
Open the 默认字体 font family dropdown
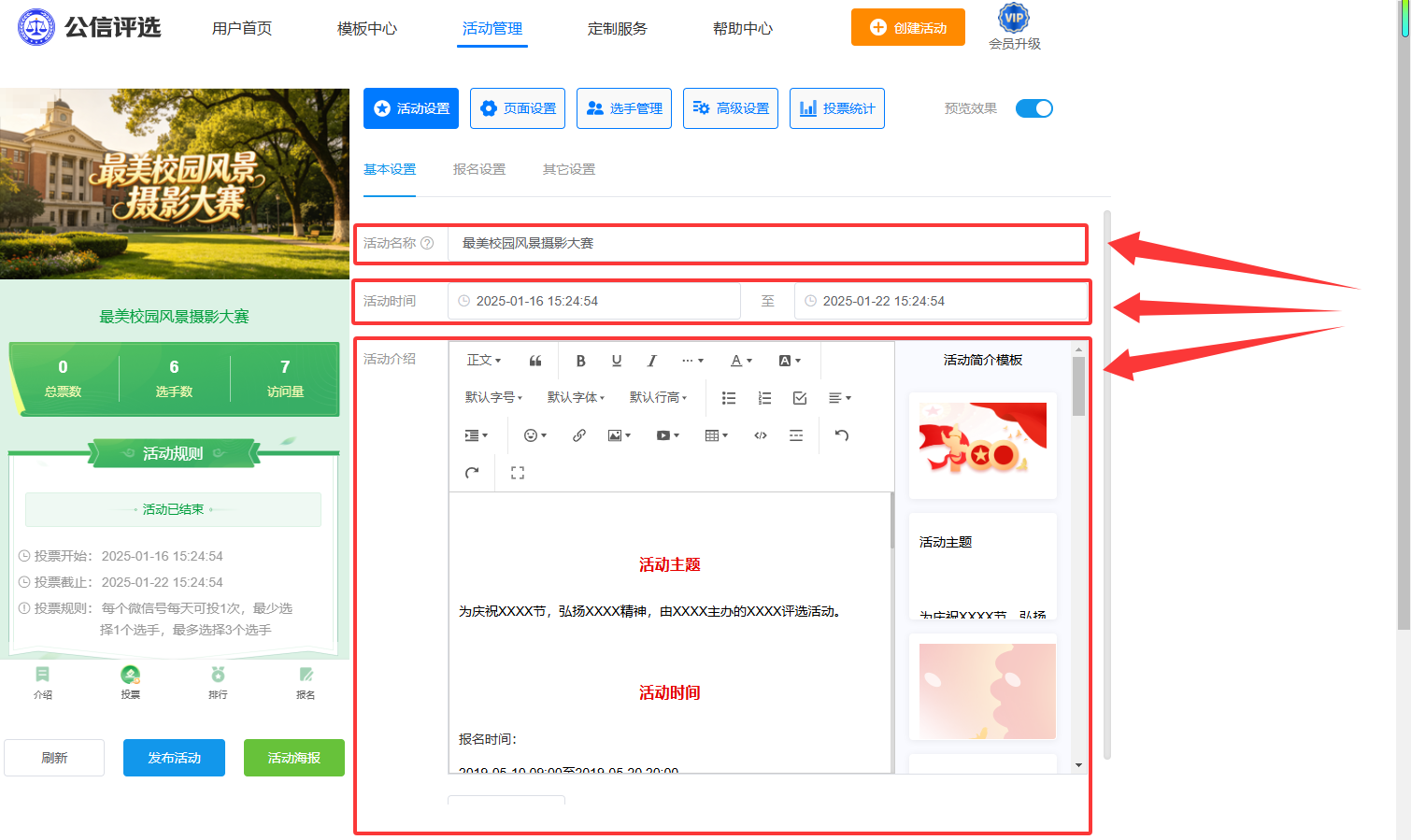click(576, 398)
